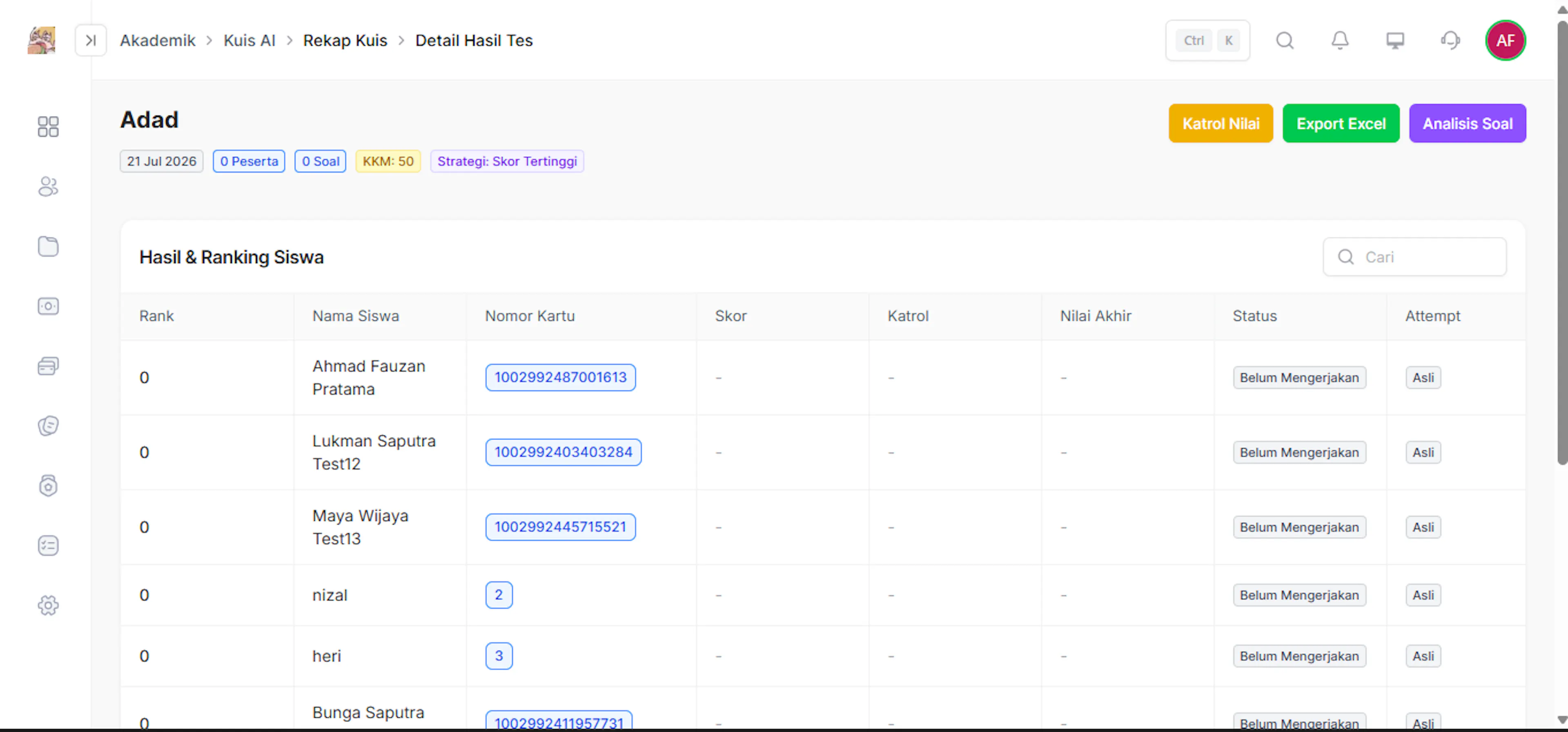Screen dimensions: 1568x732
Task: Open Analisis Soal
Action: click(1467, 123)
